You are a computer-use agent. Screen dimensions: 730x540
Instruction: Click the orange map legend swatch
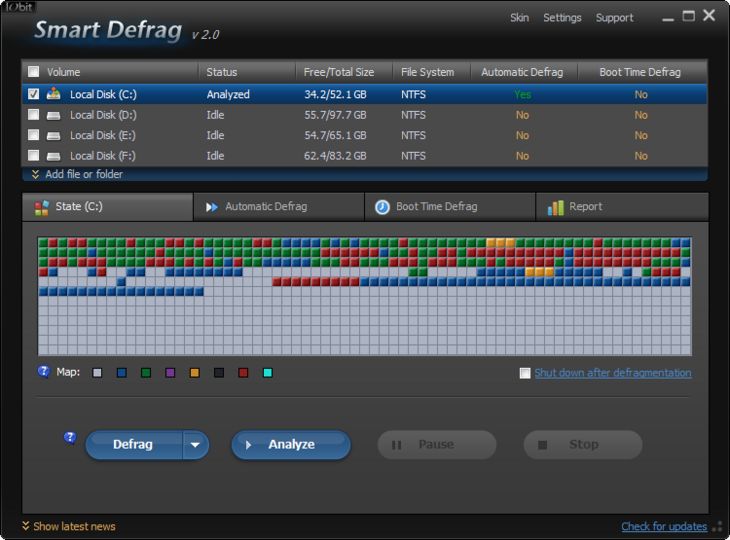(x=195, y=373)
